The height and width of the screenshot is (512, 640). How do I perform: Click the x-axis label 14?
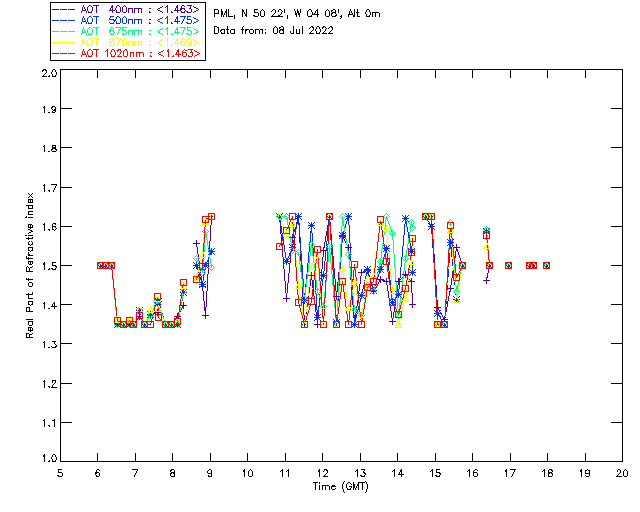398,473
